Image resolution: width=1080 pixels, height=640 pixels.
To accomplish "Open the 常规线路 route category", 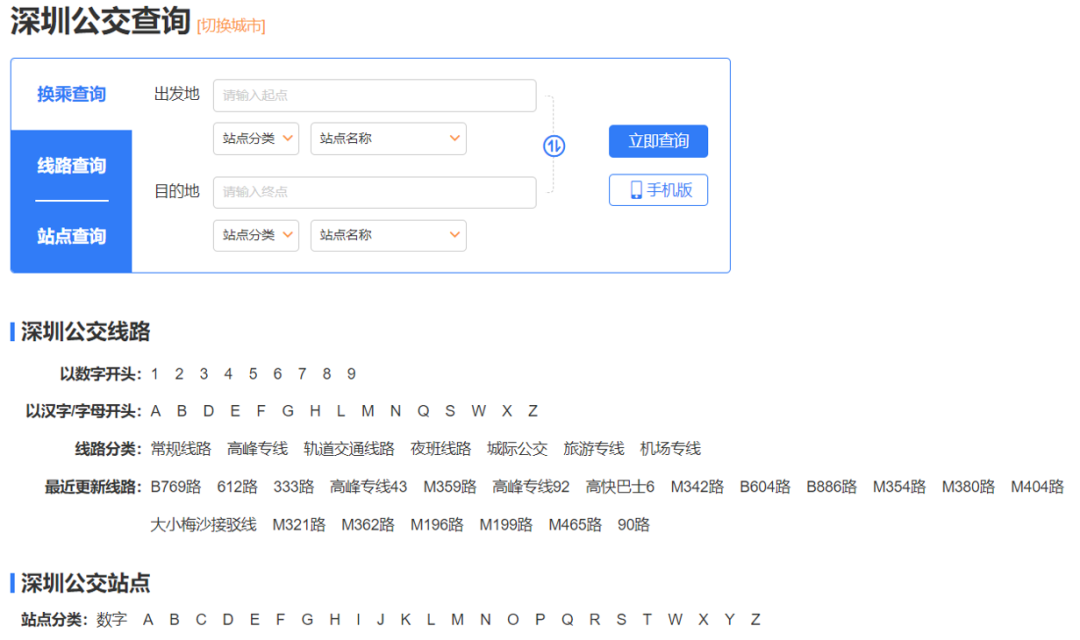I will click(180, 449).
